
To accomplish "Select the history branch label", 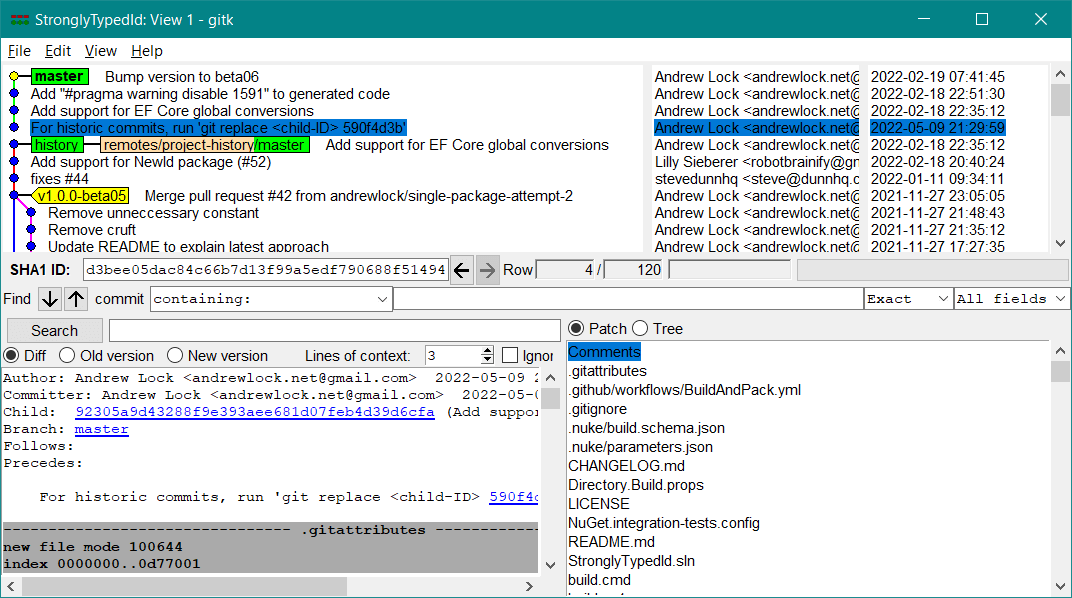I will click(57, 145).
